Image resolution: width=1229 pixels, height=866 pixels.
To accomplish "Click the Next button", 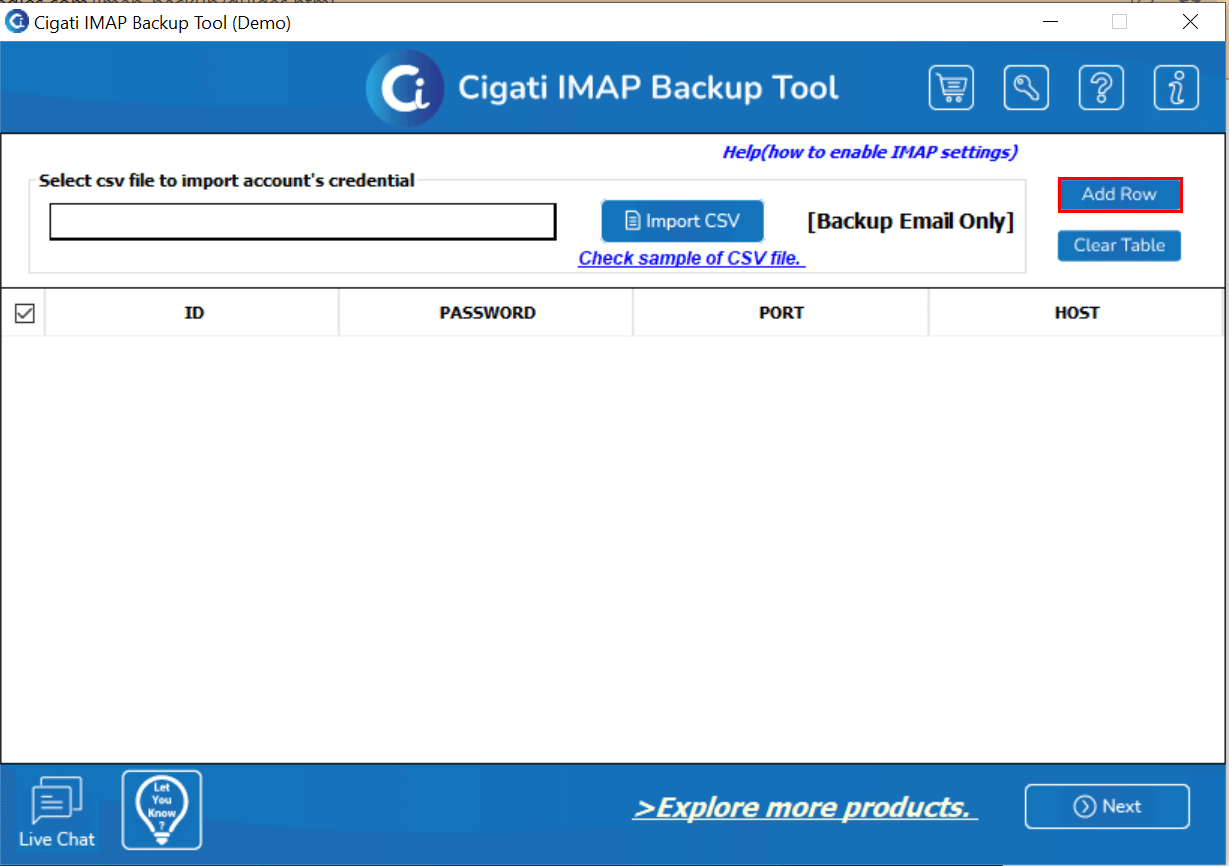I will point(1107,806).
